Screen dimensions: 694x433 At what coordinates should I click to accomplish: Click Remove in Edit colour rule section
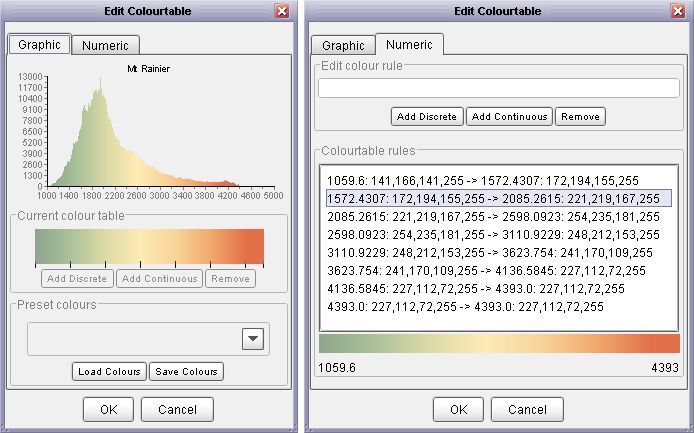click(x=580, y=116)
